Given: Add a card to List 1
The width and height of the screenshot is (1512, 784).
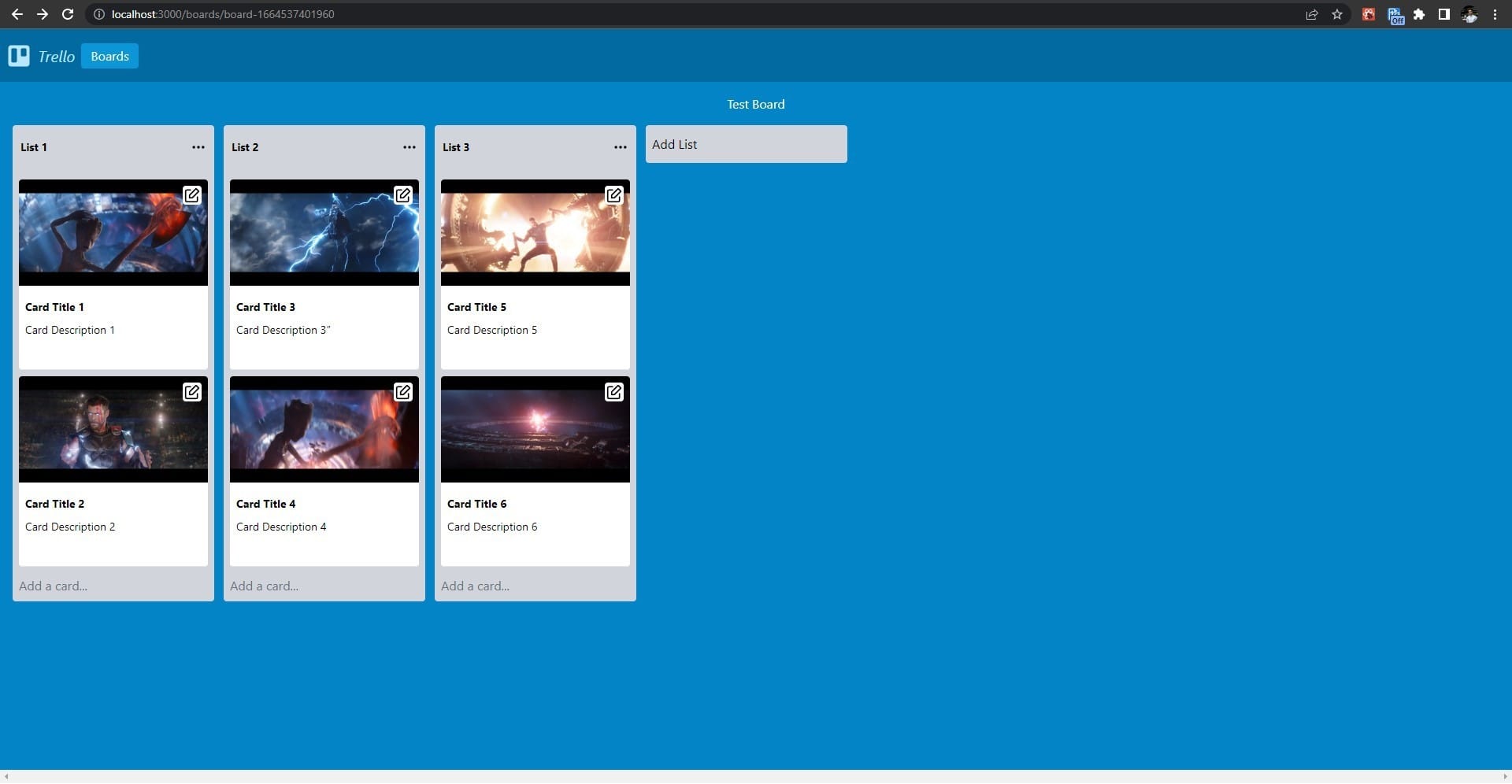Looking at the screenshot, I should [x=54, y=586].
